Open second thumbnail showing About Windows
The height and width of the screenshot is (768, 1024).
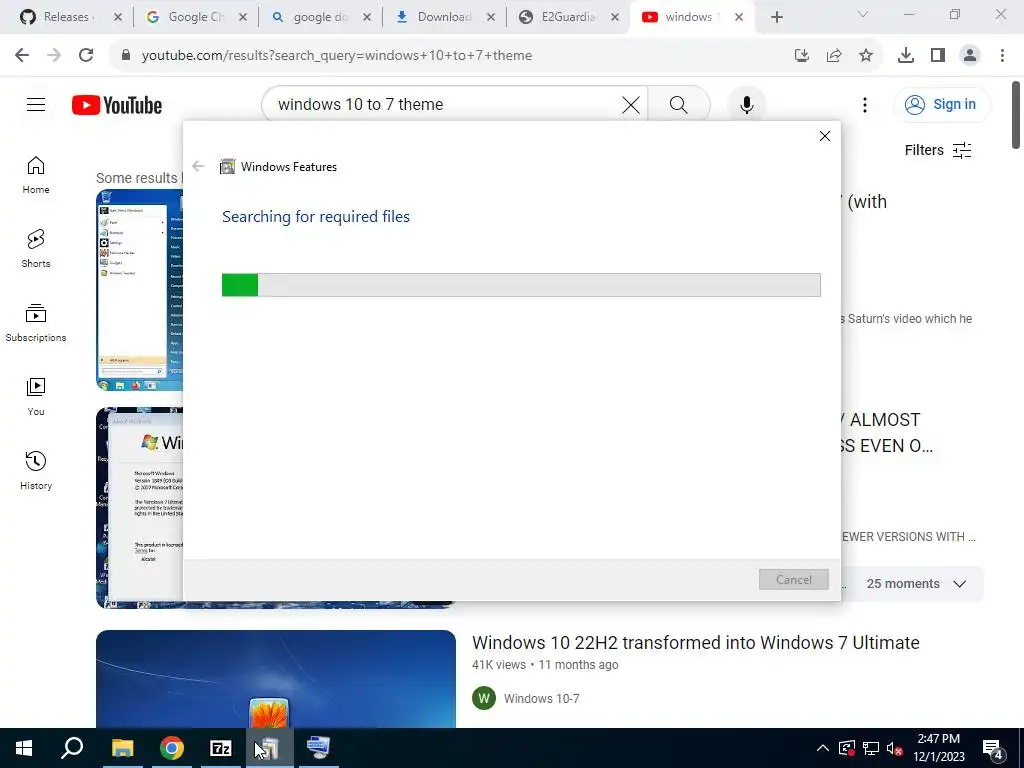pos(139,508)
